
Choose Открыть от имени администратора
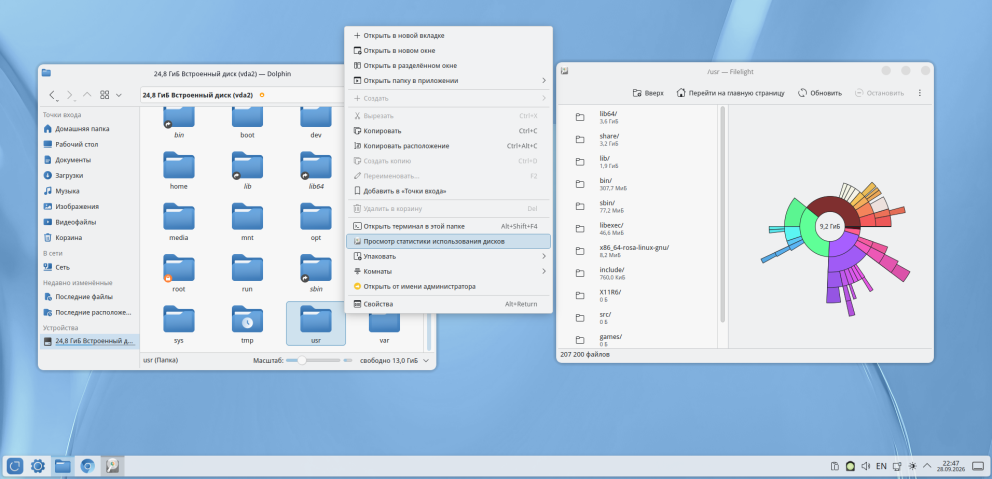(x=449, y=287)
